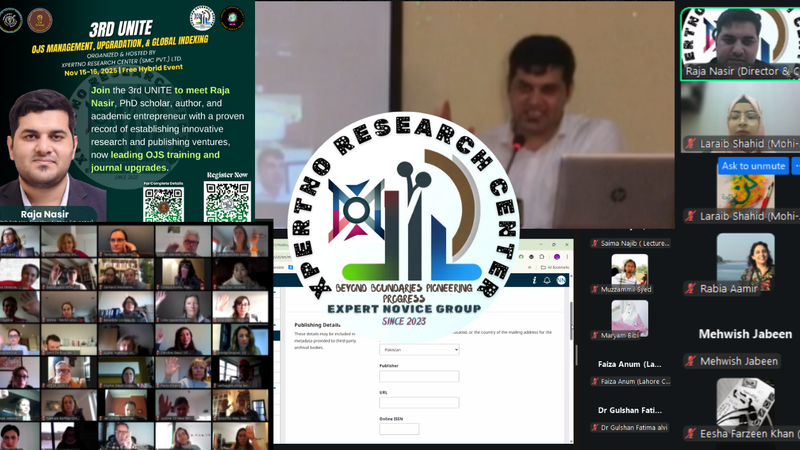Click the Online ISSN input field
This screenshot has height=450, width=800.
pyautogui.click(x=399, y=429)
